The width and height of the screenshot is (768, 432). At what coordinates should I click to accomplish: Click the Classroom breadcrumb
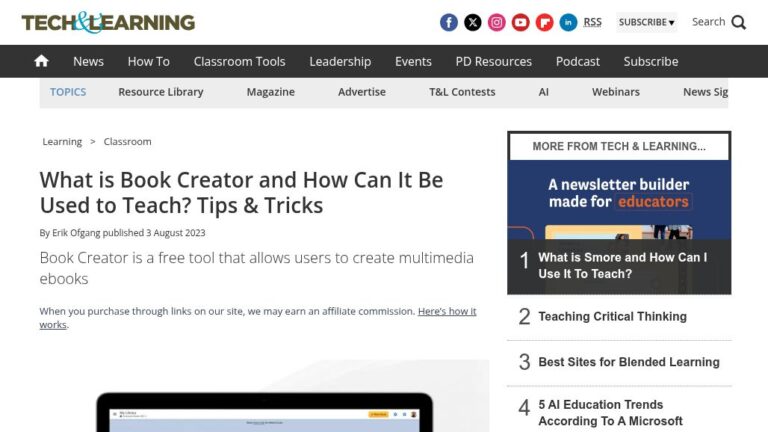point(127,142)
